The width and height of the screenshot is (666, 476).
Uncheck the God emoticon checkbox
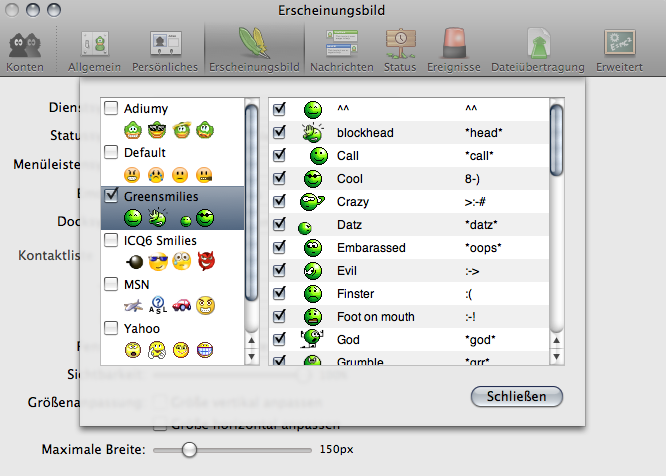(x=279, y=339)
